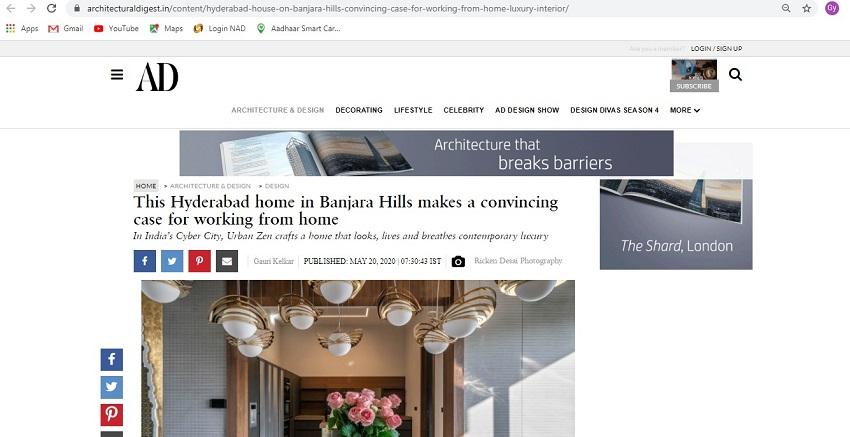The image size is (850, 437).
Task: Open the HOME breadcrumb link
Action: coord(146,186)
